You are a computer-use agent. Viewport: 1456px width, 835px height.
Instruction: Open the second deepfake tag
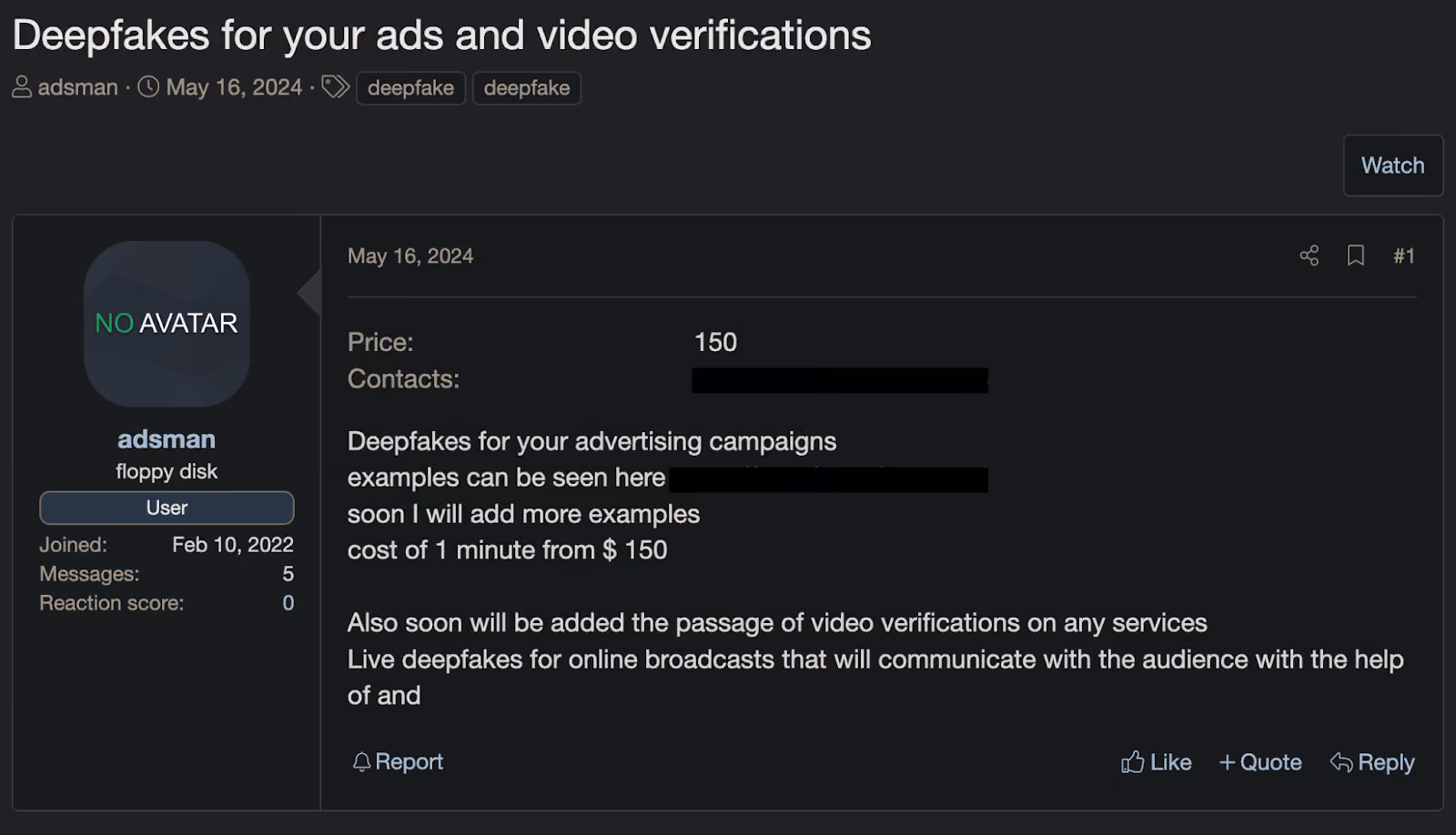click(527, 88)
